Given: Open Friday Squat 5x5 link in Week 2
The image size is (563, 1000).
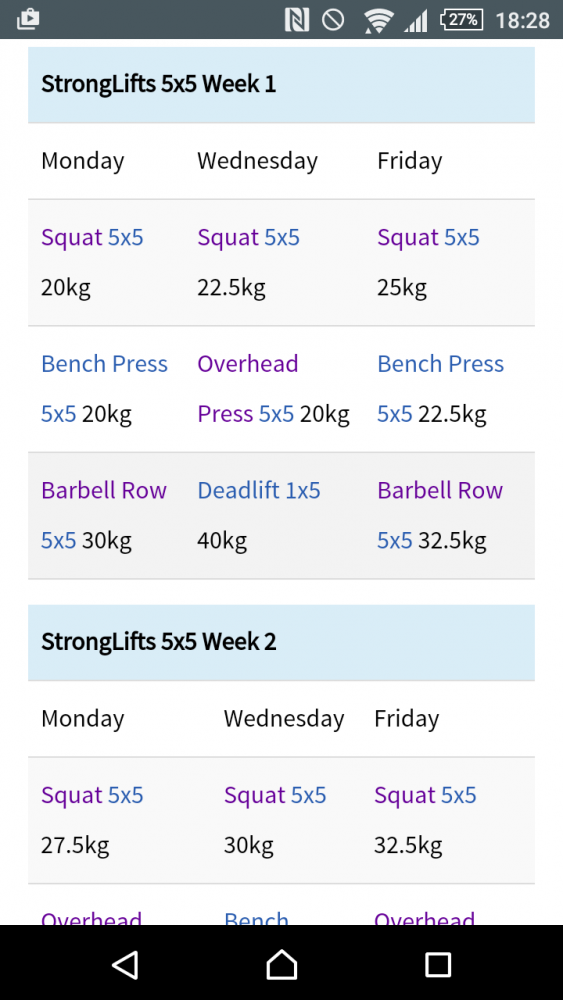Looking at the screenshot, I should click(425, 795).
